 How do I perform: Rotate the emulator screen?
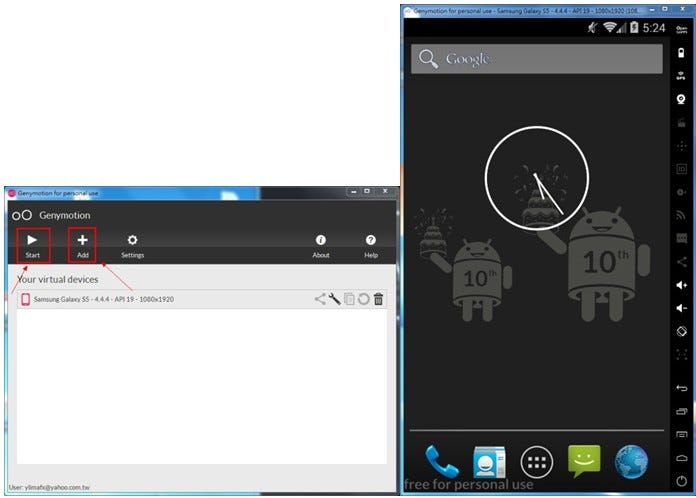(681, 331)
